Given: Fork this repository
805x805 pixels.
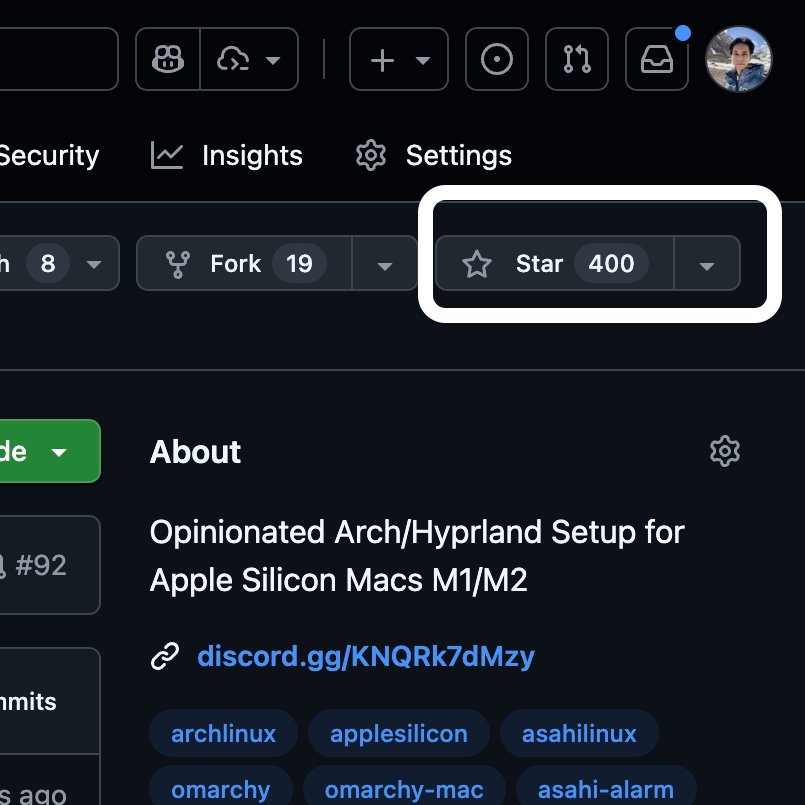Looking at the screenshot, I should coord(244,263).
